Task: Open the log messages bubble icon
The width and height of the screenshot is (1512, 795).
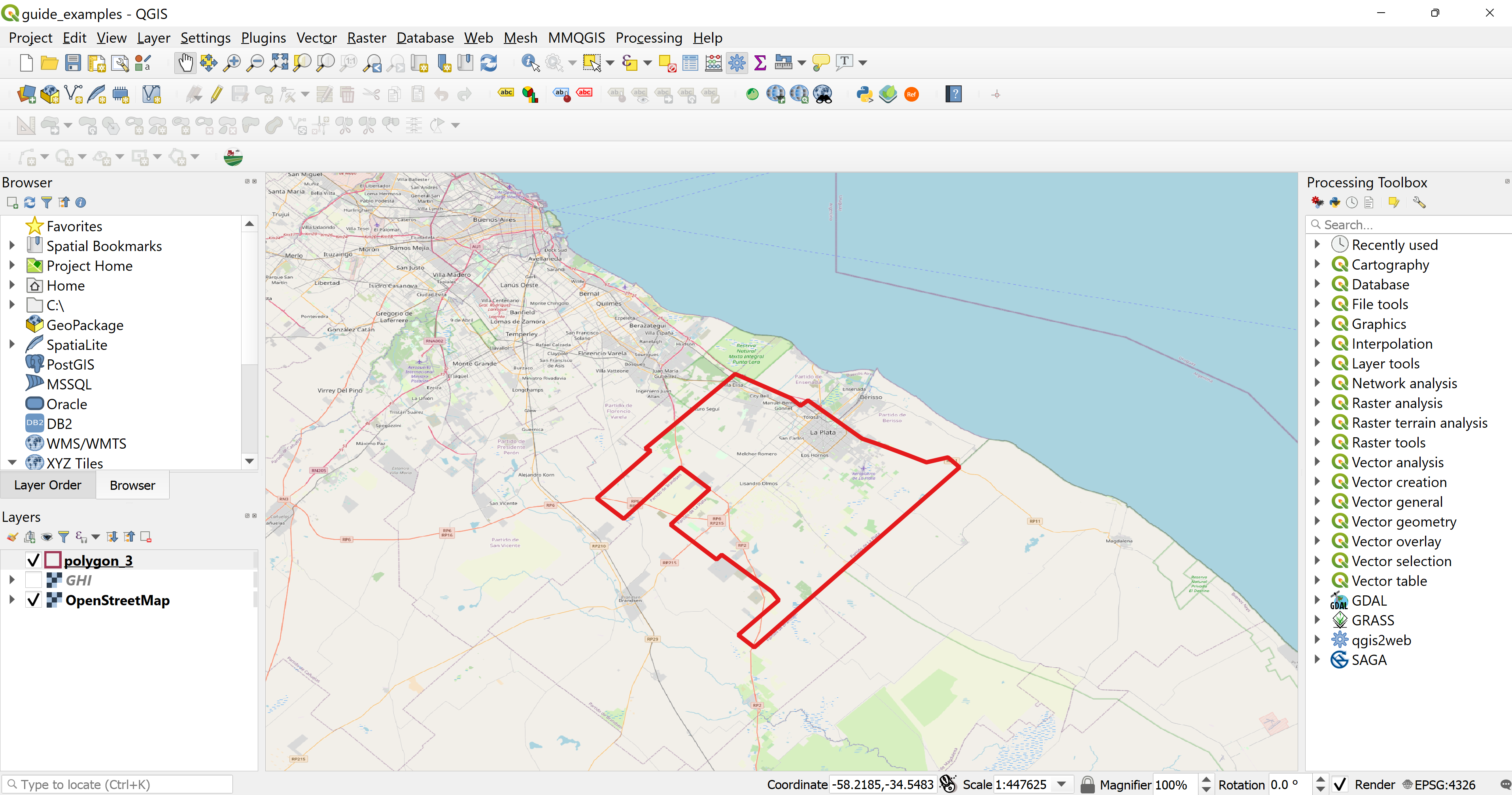Action: pos(1505,784)
